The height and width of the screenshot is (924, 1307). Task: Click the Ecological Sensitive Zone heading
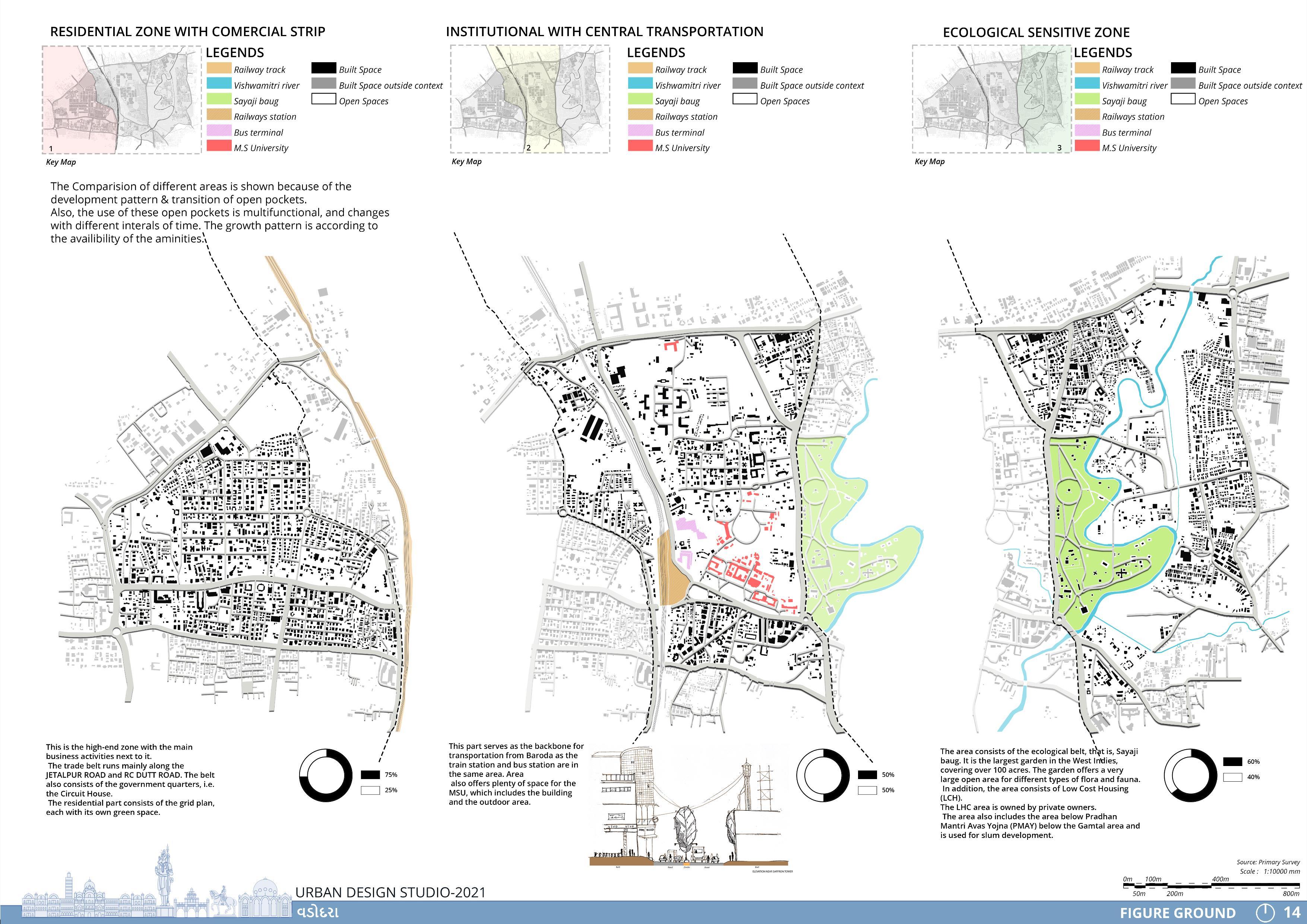1036,32
